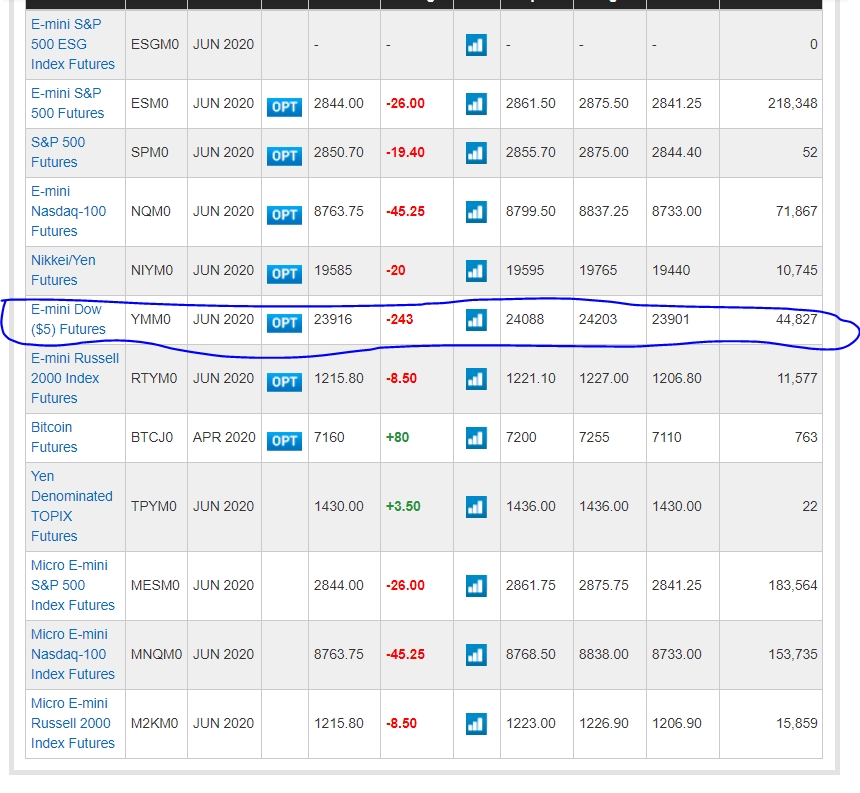Click OPT button for RTYM0 row

284,382
